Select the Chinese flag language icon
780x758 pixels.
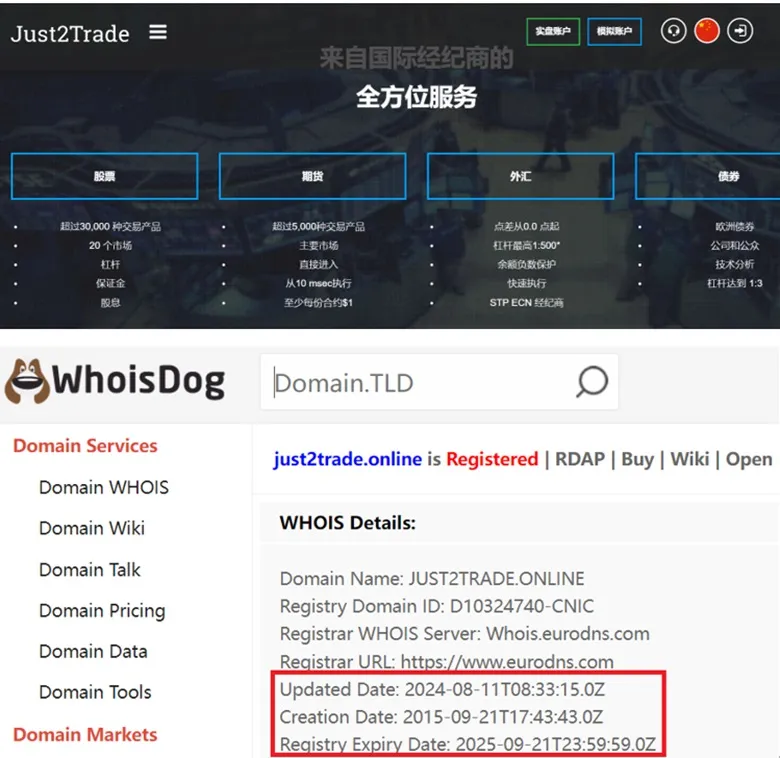tap(707, 31)
